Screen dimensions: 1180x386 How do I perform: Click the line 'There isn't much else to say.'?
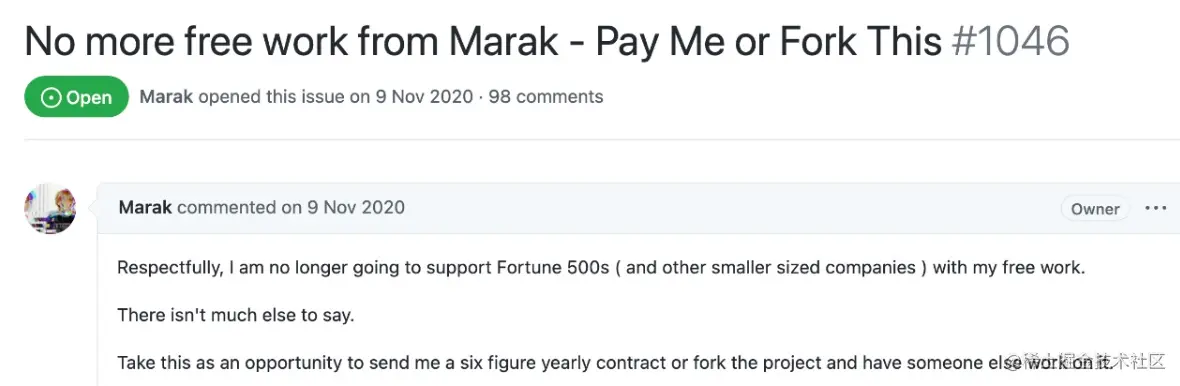click(x=236, y=315)
